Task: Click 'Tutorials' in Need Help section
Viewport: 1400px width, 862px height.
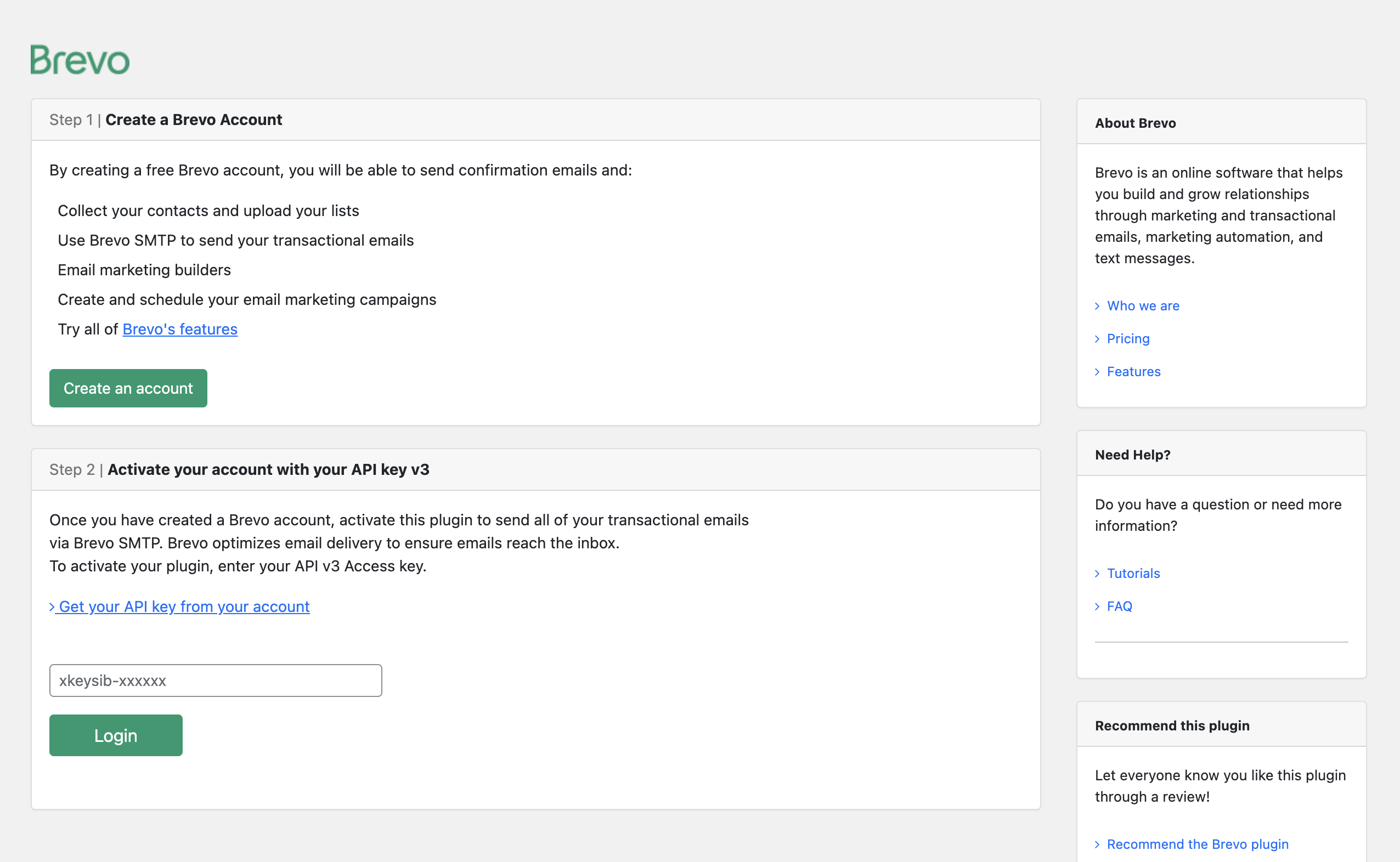Action: coord(1133,573)
